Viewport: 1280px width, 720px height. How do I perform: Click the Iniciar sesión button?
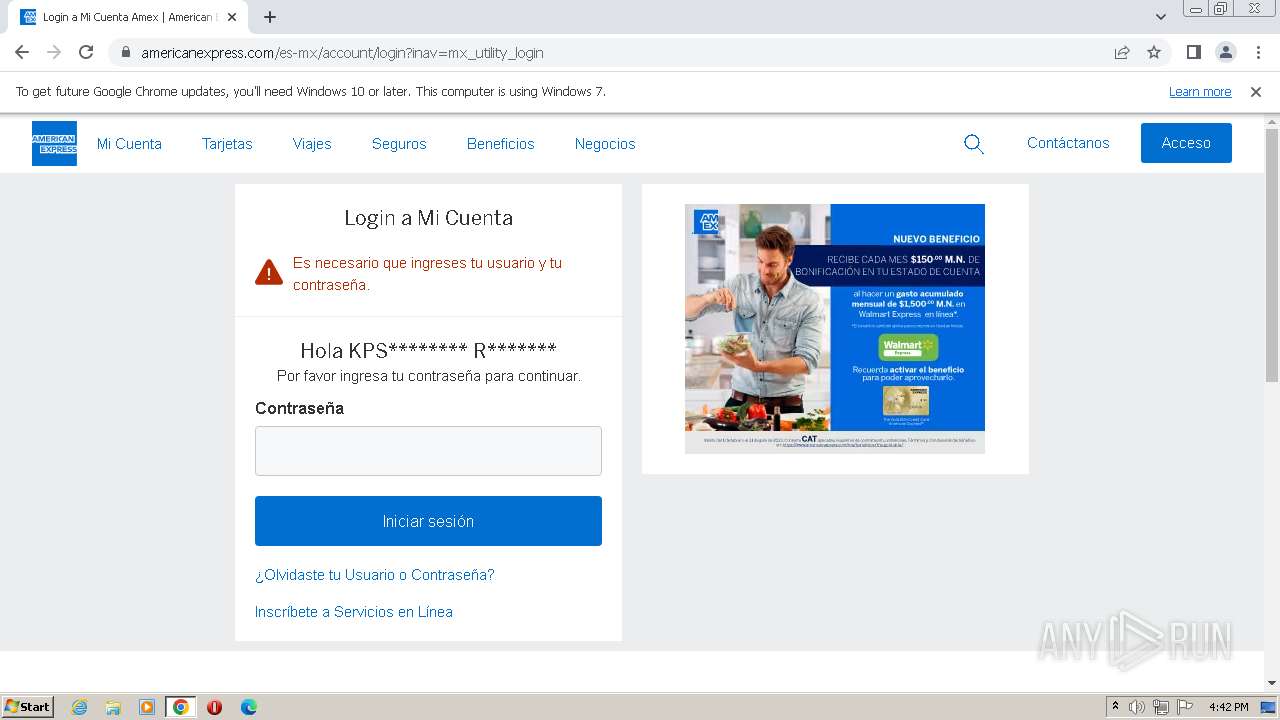(428, 521)
